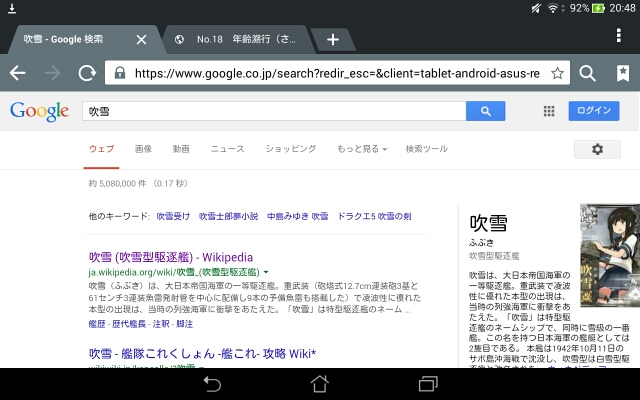Click related keyword 吹雪受け
The width and height of the screenshot is (640, 400).
point(174,215)
